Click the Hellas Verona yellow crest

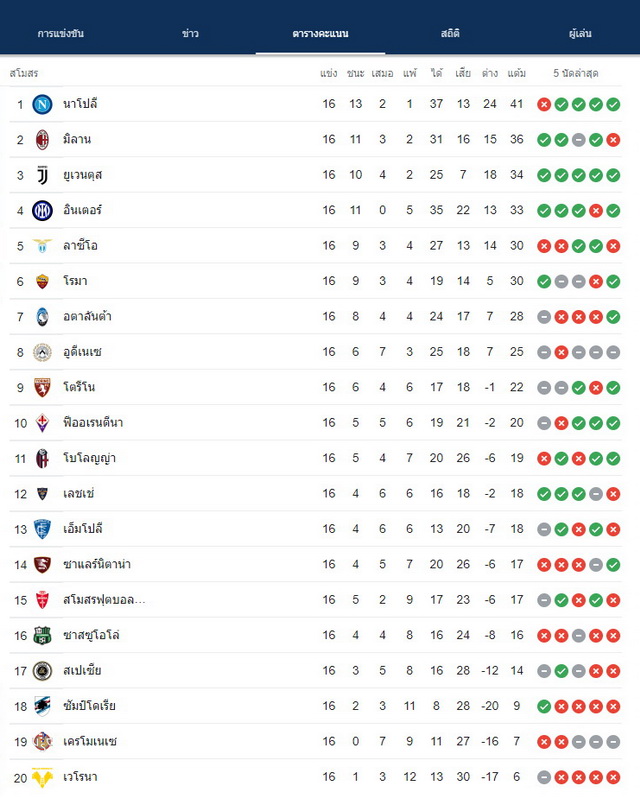coord(42,777)
